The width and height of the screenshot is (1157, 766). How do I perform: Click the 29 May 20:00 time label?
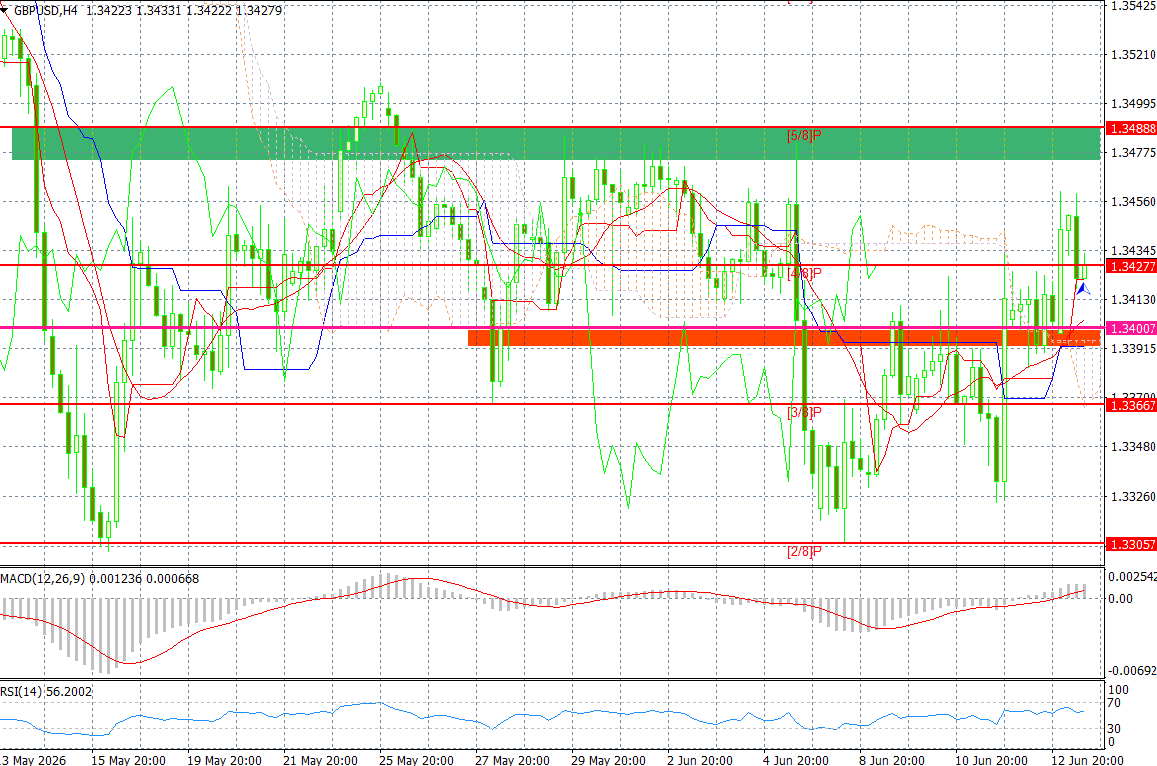coord(608,760)
